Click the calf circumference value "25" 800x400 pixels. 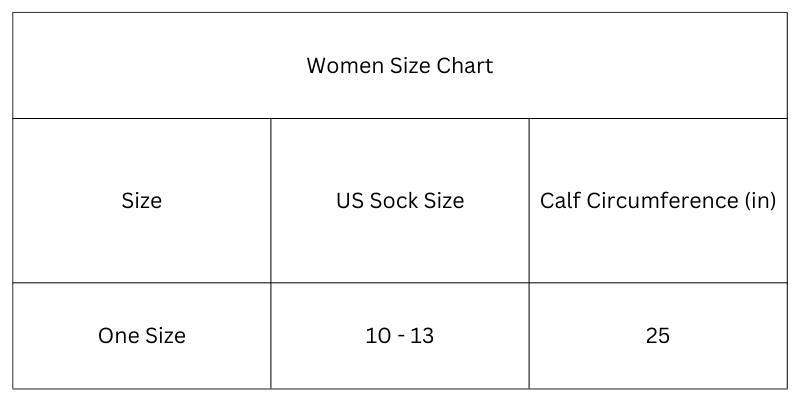pos(658,336)
